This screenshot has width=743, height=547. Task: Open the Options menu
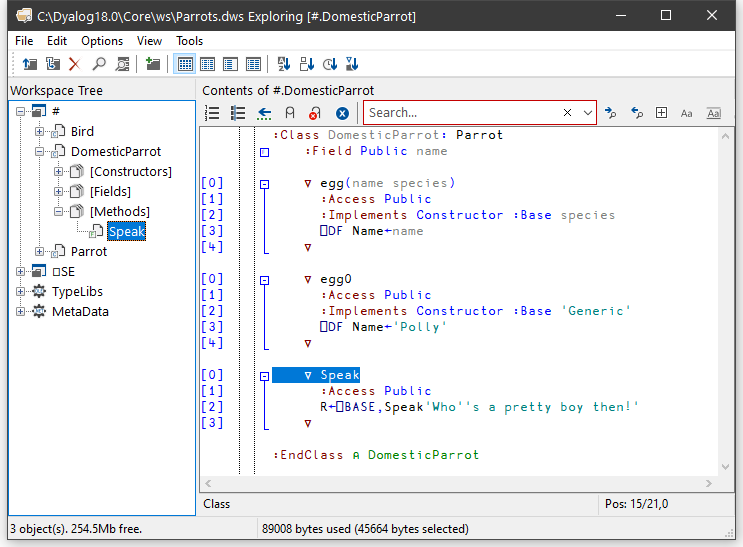(x=102, y=41)
